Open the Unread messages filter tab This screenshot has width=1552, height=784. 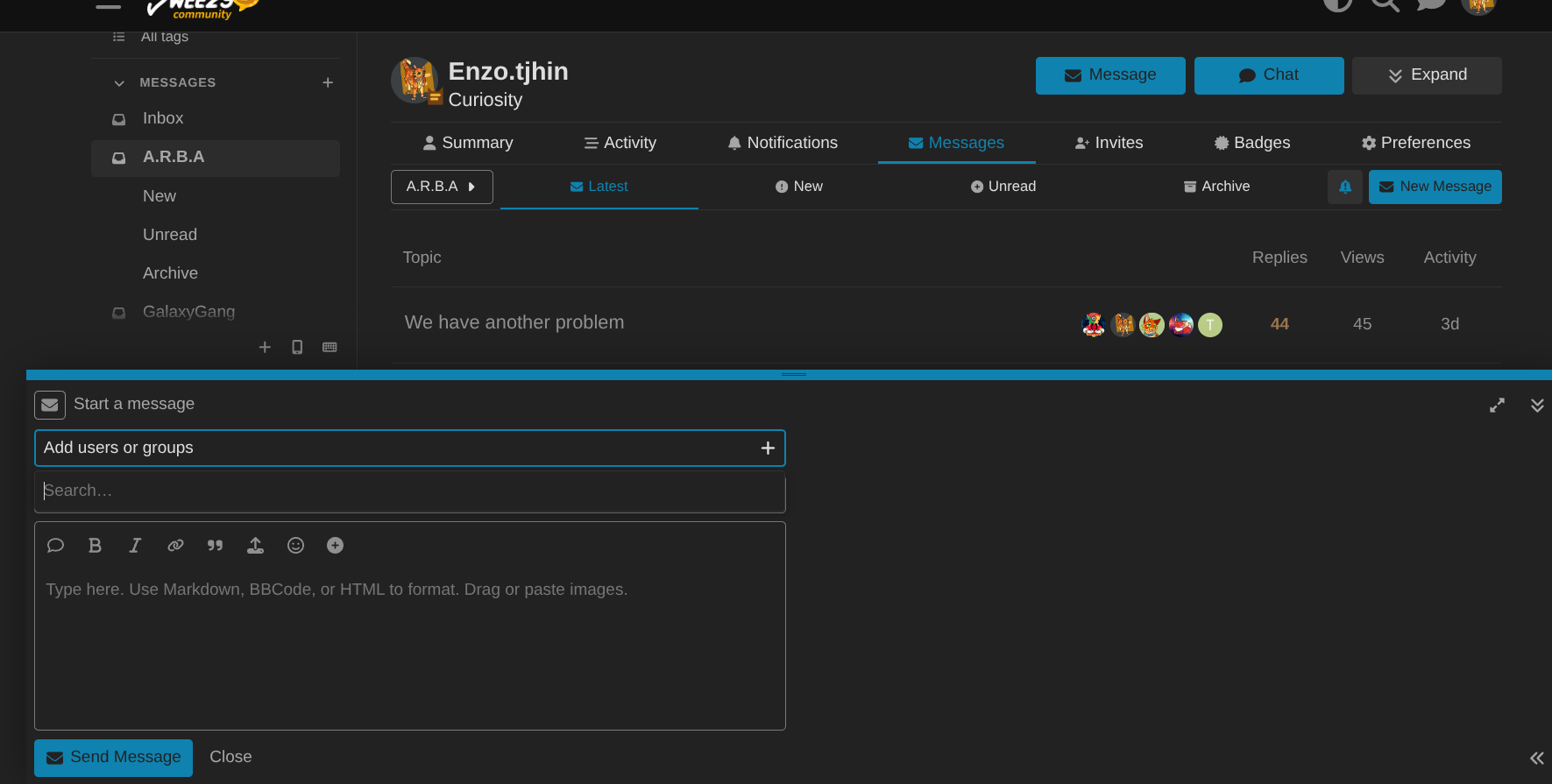[1003, 187]
